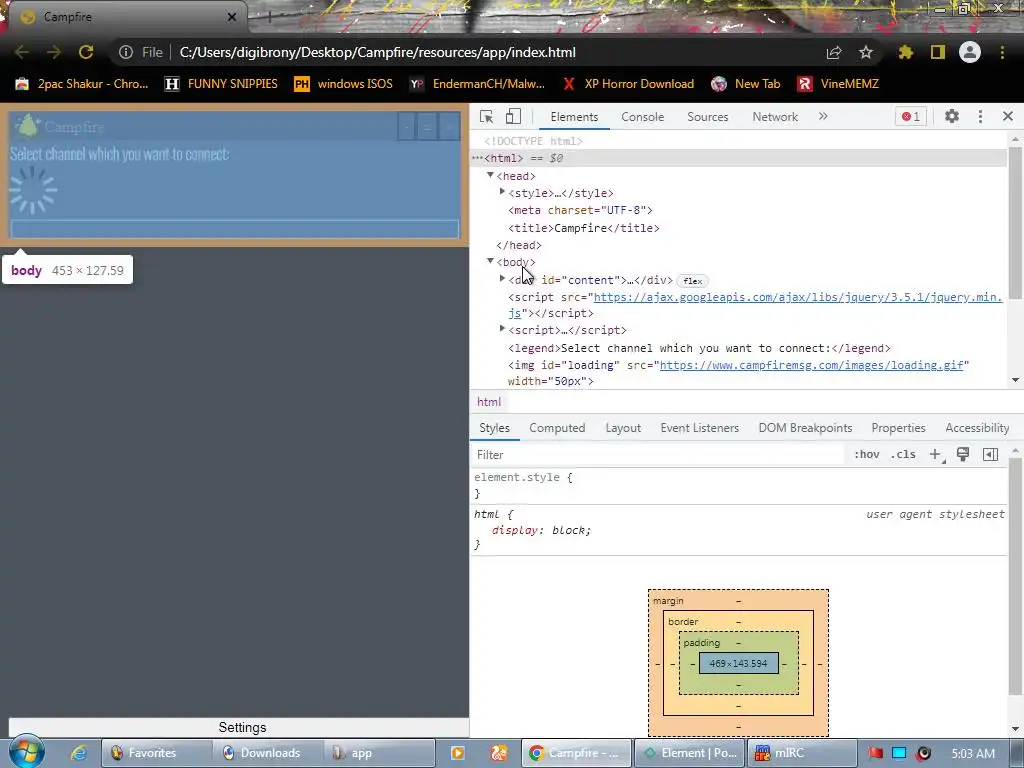Viewport: 1024px width, 768px height.
Task: Open DevTools more options kebab menu
Action: point(980,116)
